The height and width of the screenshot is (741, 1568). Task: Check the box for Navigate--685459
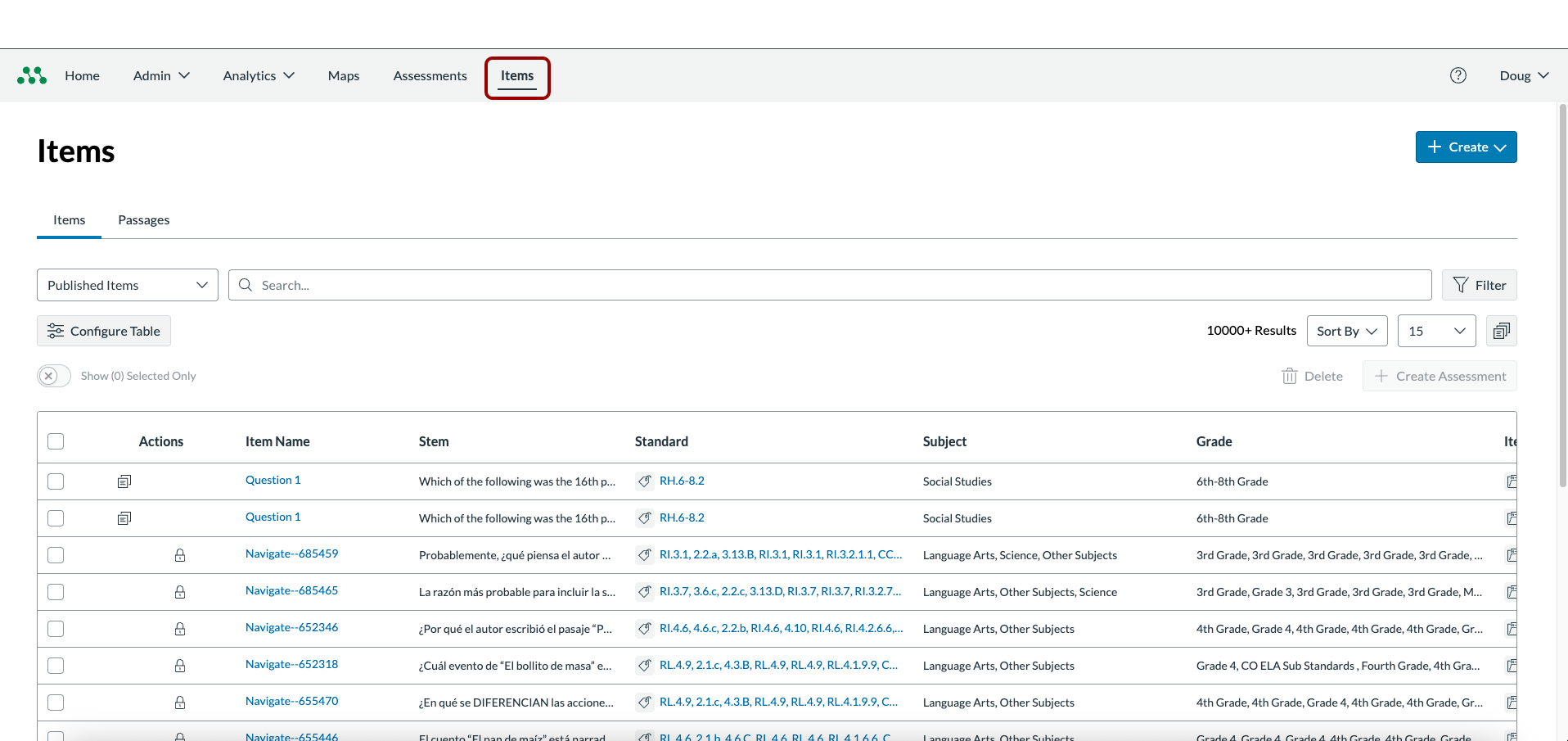tap(56, 555)
